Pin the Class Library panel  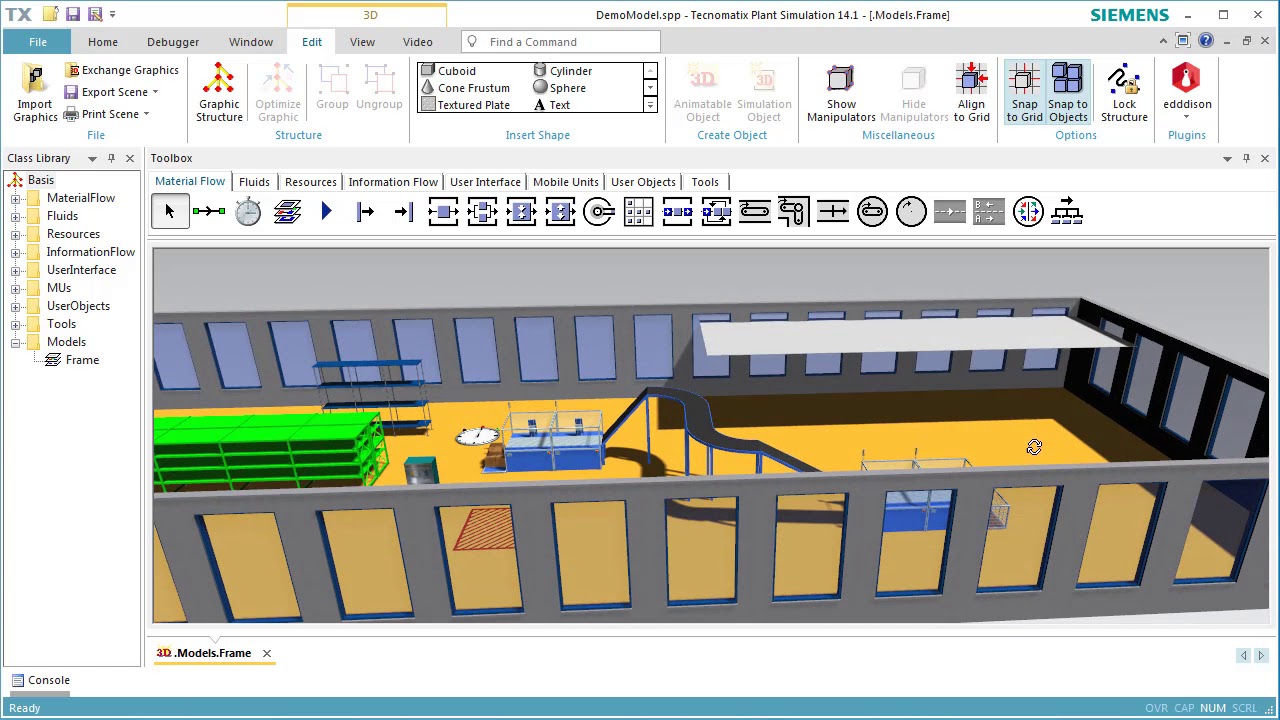pos(111,158)
